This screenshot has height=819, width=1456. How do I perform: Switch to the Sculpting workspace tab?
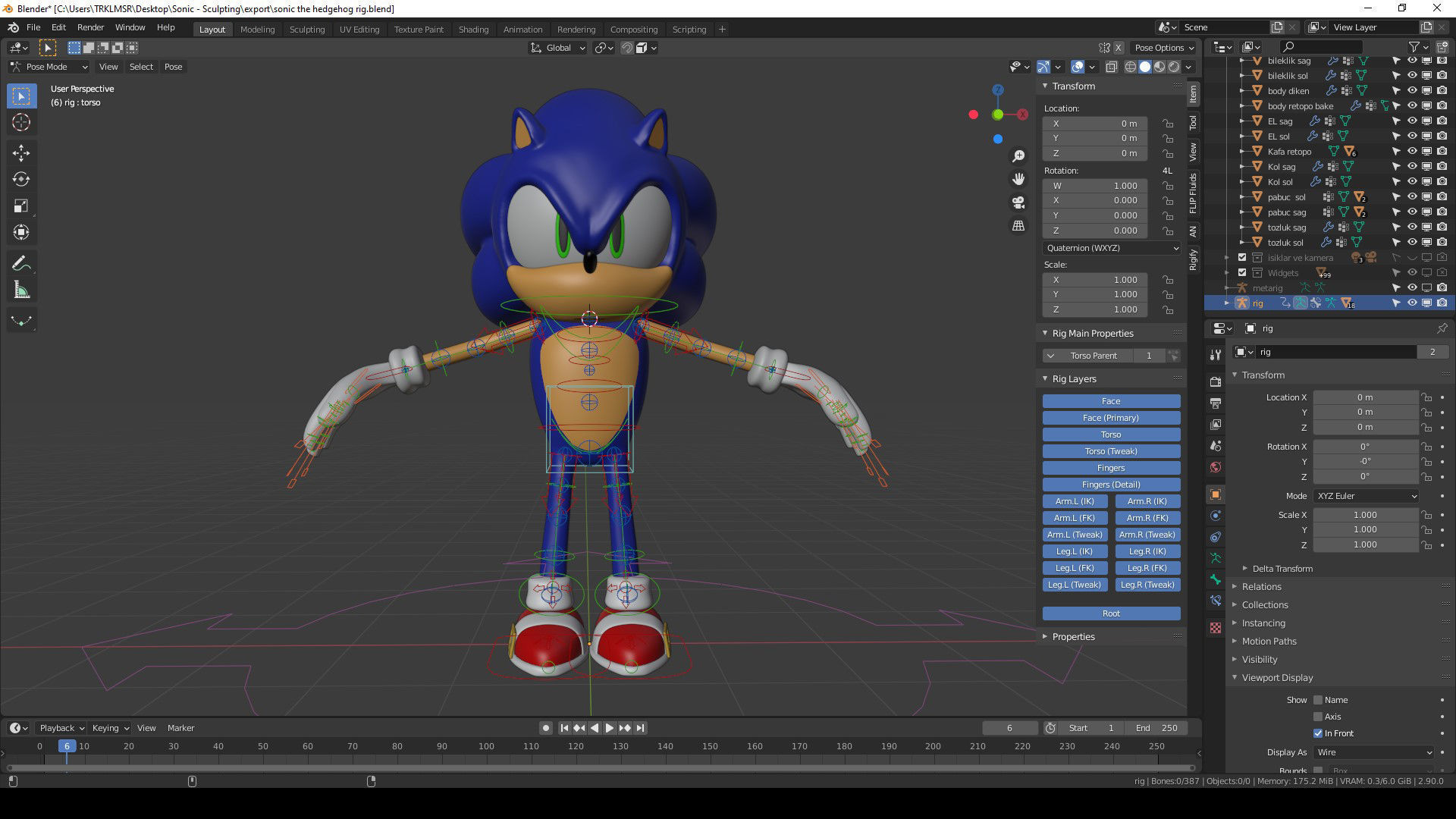pos(306,30)
